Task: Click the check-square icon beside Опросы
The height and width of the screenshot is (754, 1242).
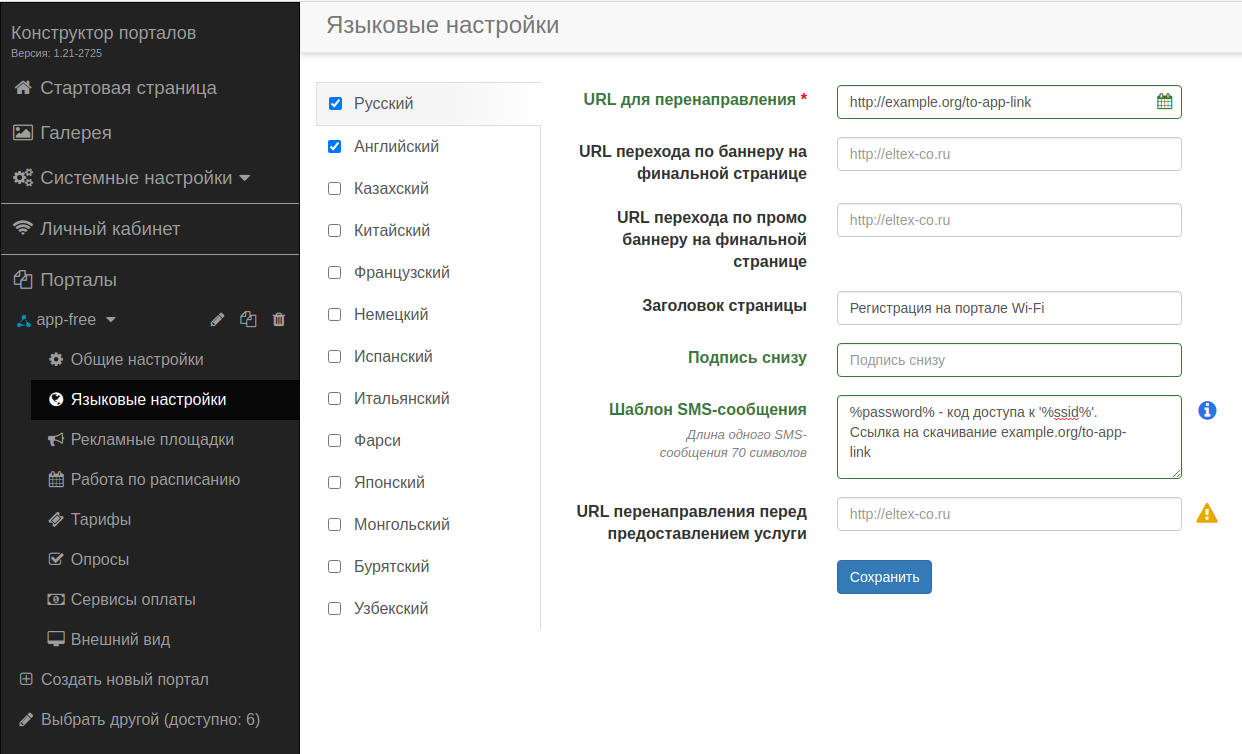Action: (x=56, y=560)
